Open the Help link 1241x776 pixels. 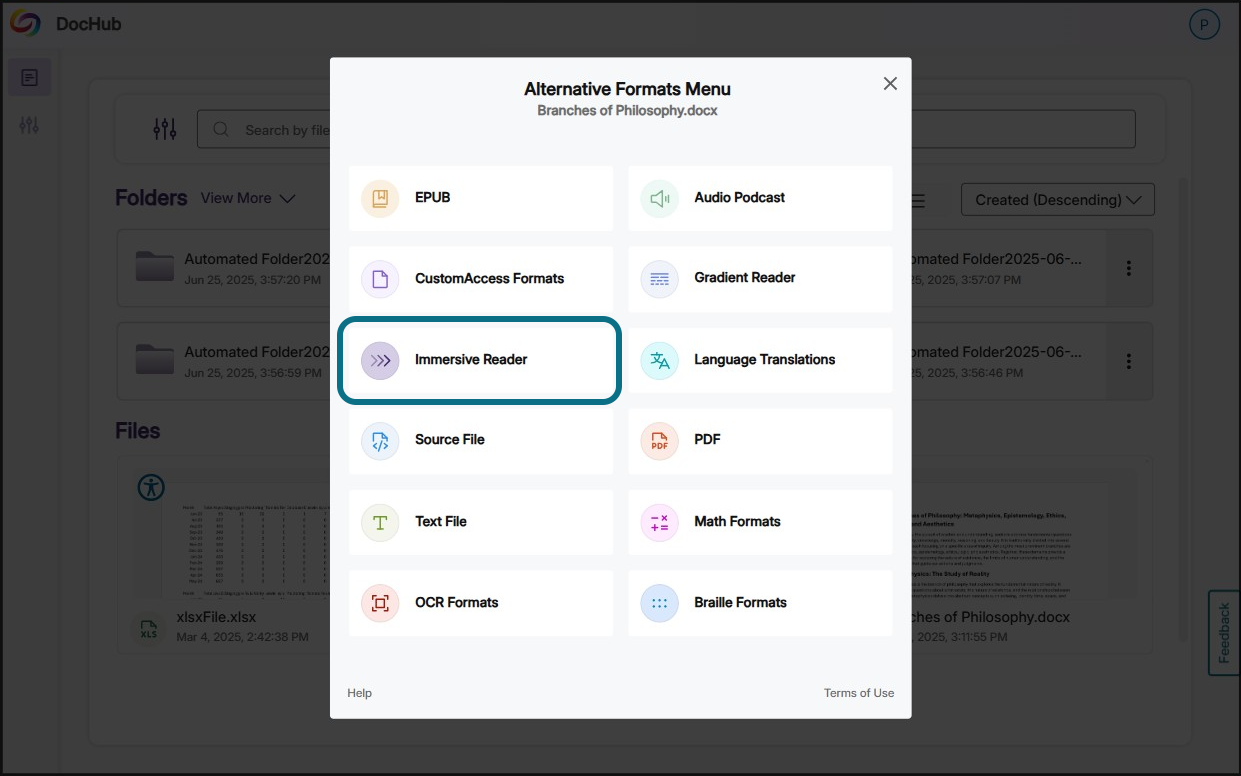(359, 692)
